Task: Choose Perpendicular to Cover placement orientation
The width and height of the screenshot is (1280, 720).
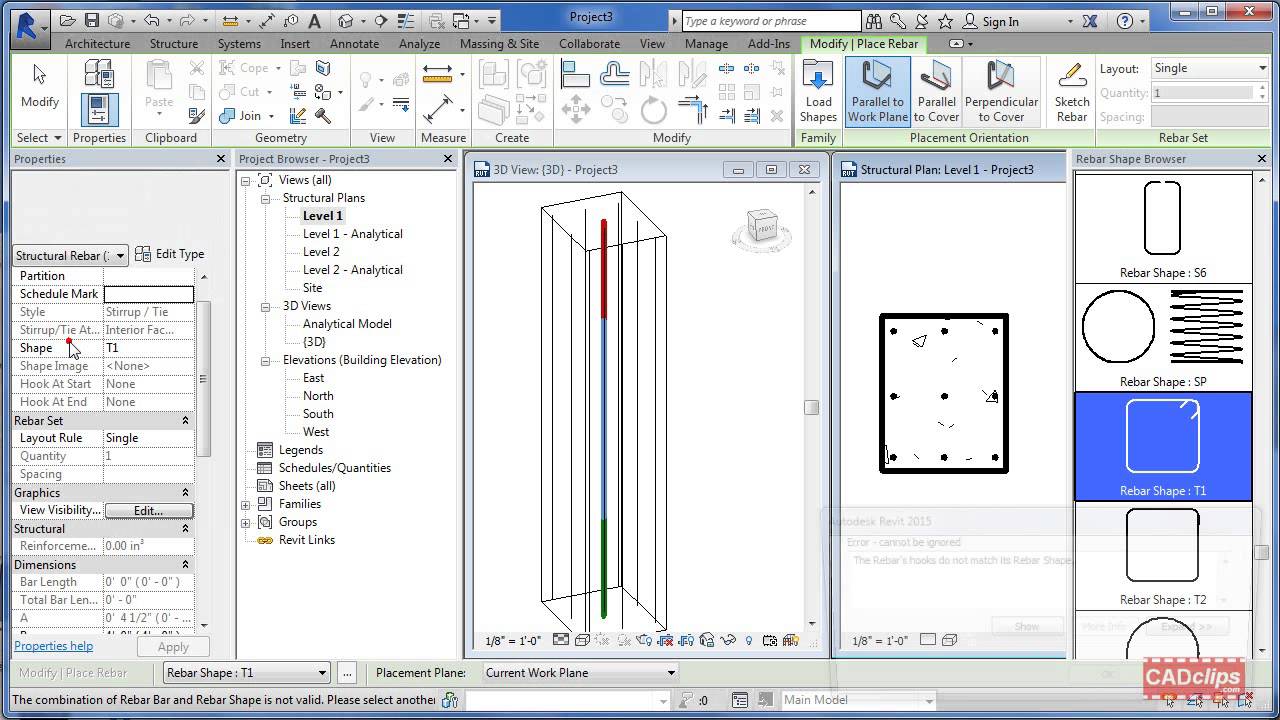Action: tap(1002, 90)
